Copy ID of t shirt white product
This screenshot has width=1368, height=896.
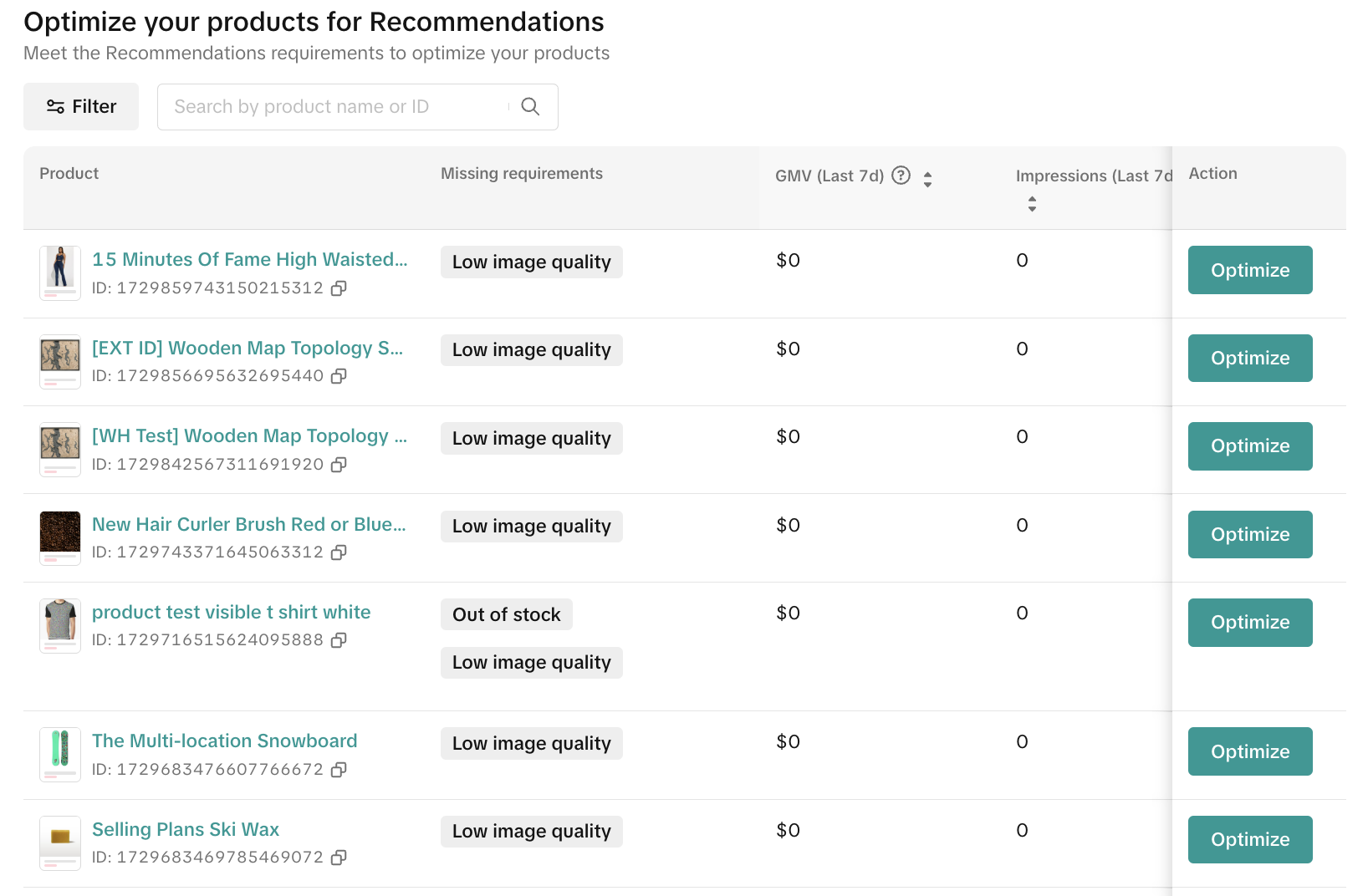(x=339, y=640)
